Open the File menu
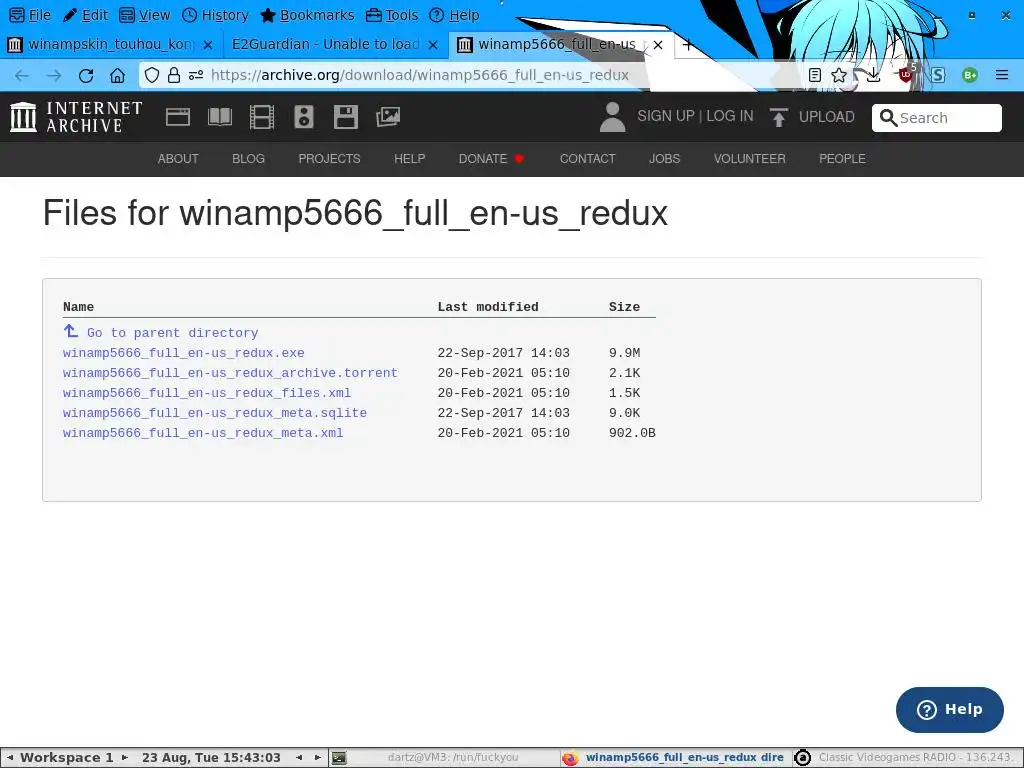This screenshot has height=768, width=1024. coord(30,15)
